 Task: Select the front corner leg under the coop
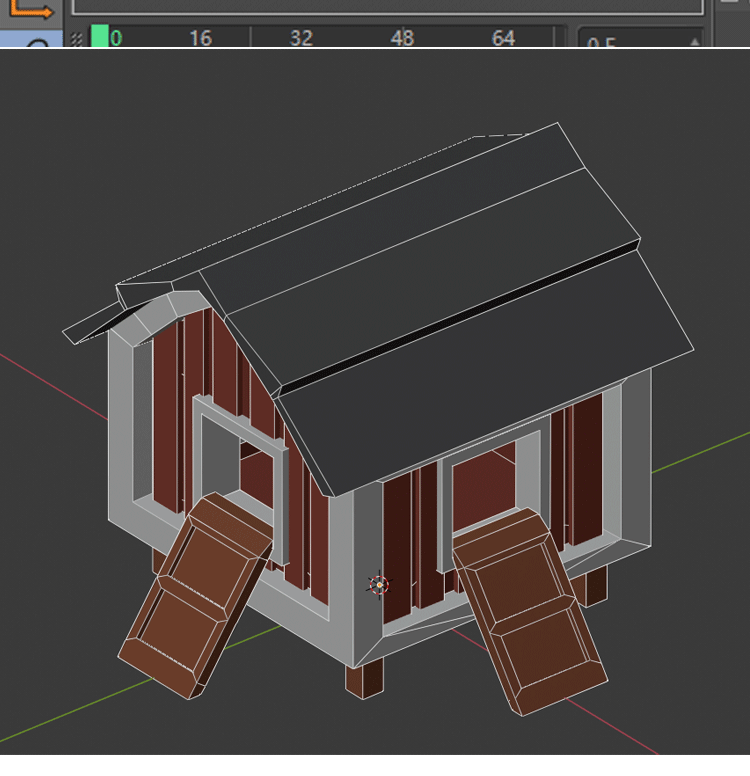coord(364,680)
